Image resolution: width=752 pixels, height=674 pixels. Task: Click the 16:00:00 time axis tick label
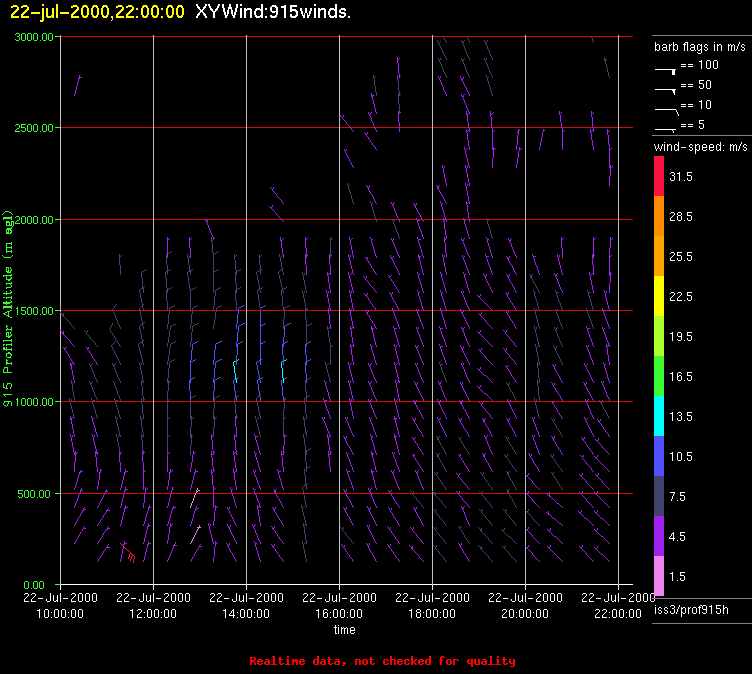[339, 614]
